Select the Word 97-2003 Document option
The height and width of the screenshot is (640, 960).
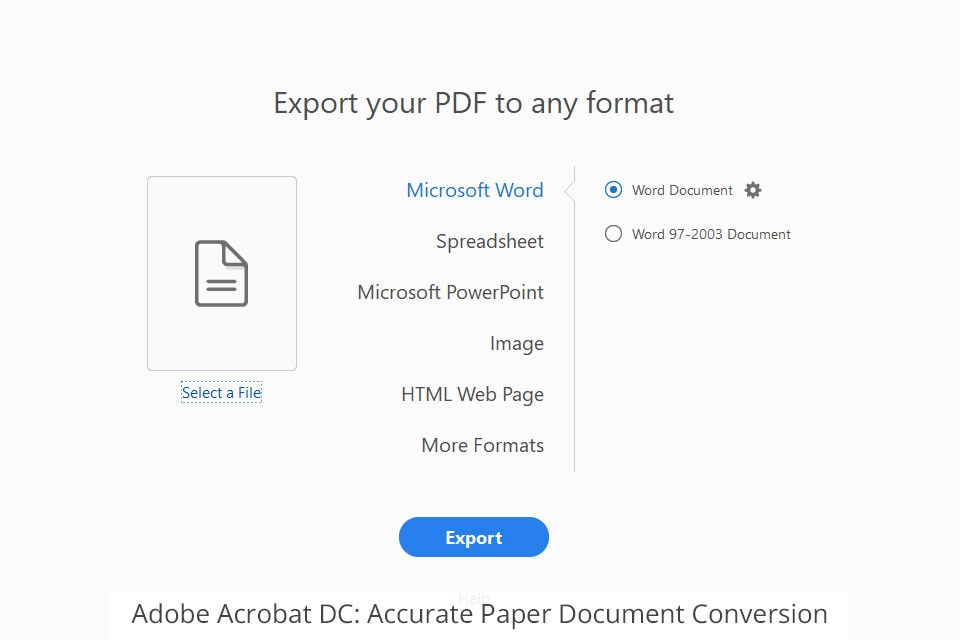(613, 234)
